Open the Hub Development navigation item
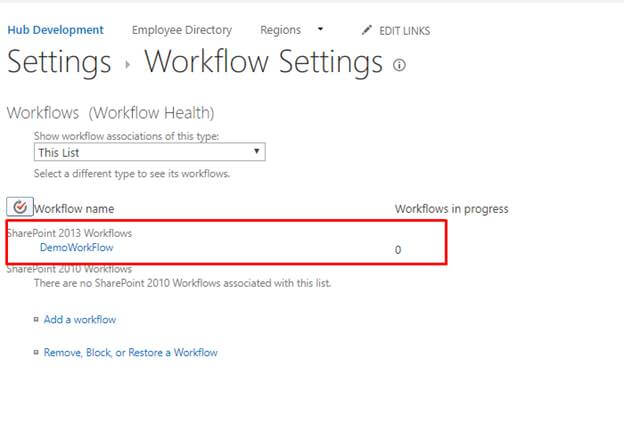Image resolution: width=624 pixels, height=431 pixels. (x=55, y=30)
